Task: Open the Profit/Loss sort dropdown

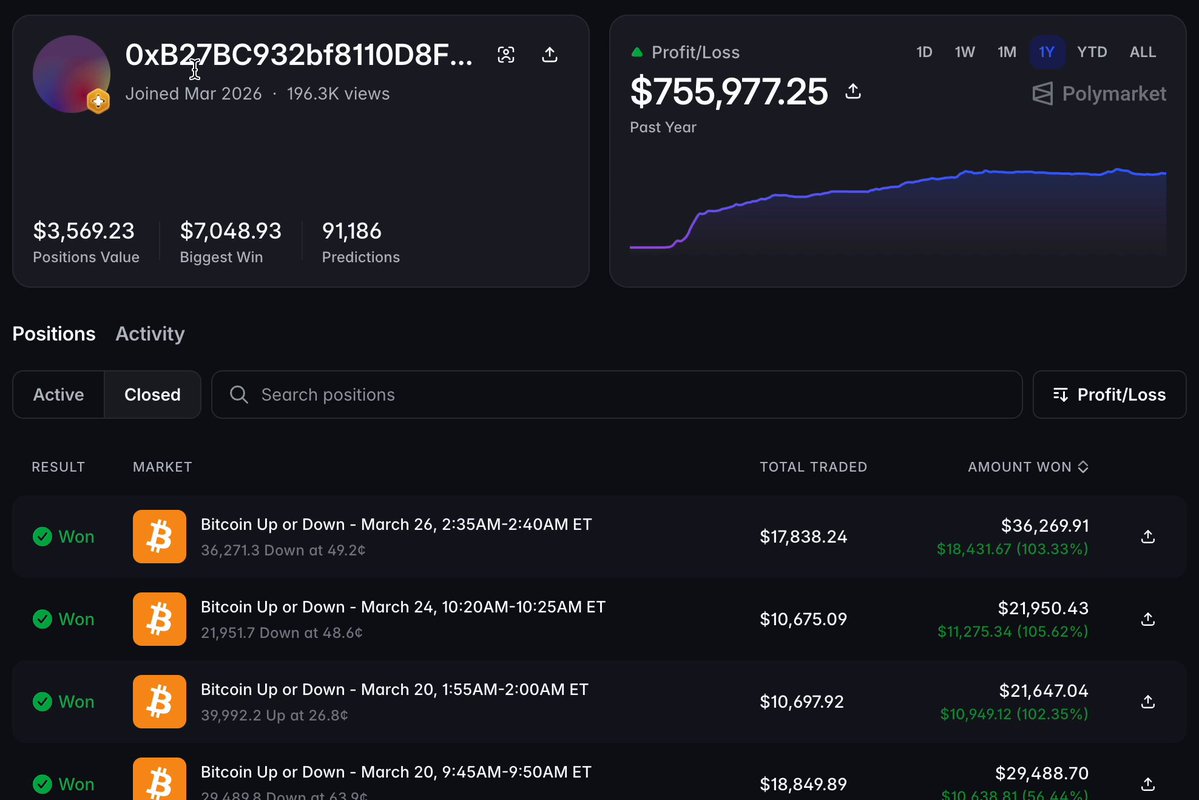Action: (x=1109, y=395)
